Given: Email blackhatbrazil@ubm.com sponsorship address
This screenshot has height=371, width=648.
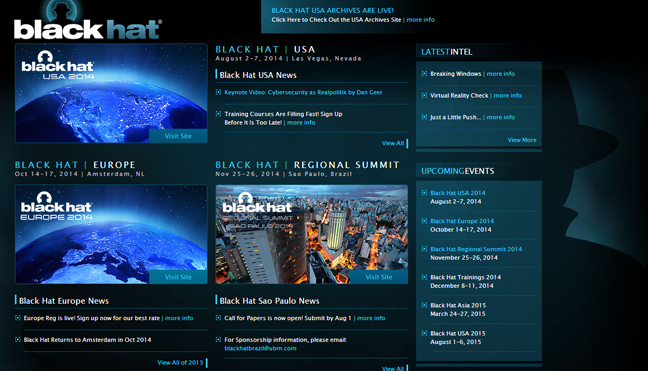Looking at the screenshot, I should (260, 348).
